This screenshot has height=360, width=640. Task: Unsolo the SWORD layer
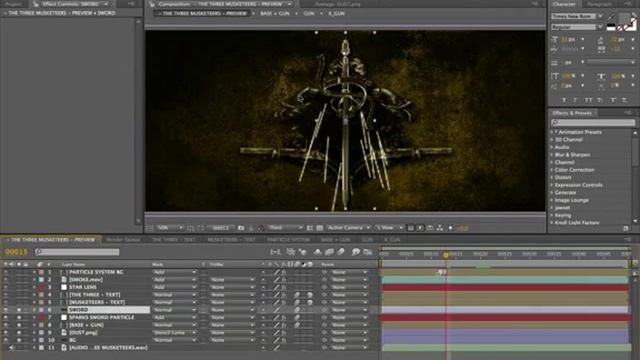(19, 310)
